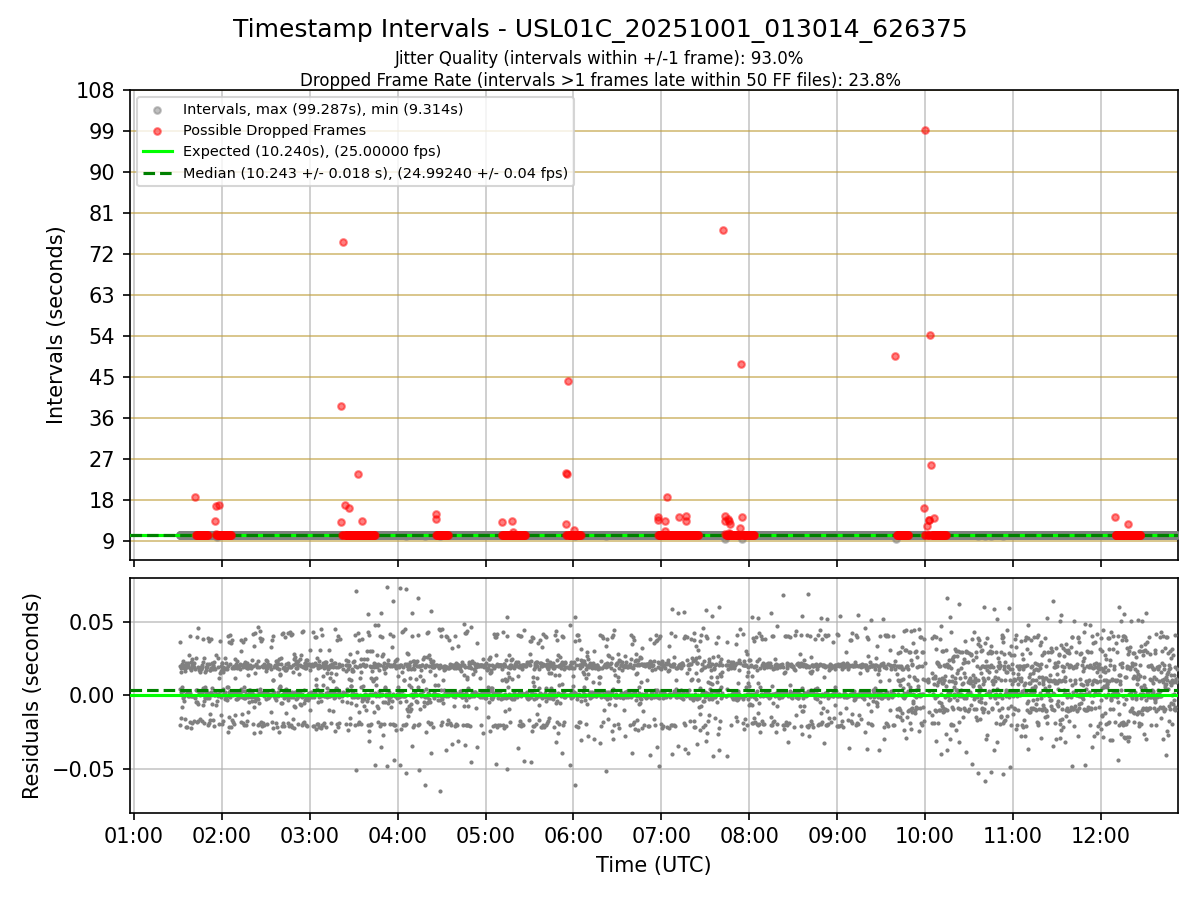Click the red point at 44 seconds near 06:00

[568, 381]
